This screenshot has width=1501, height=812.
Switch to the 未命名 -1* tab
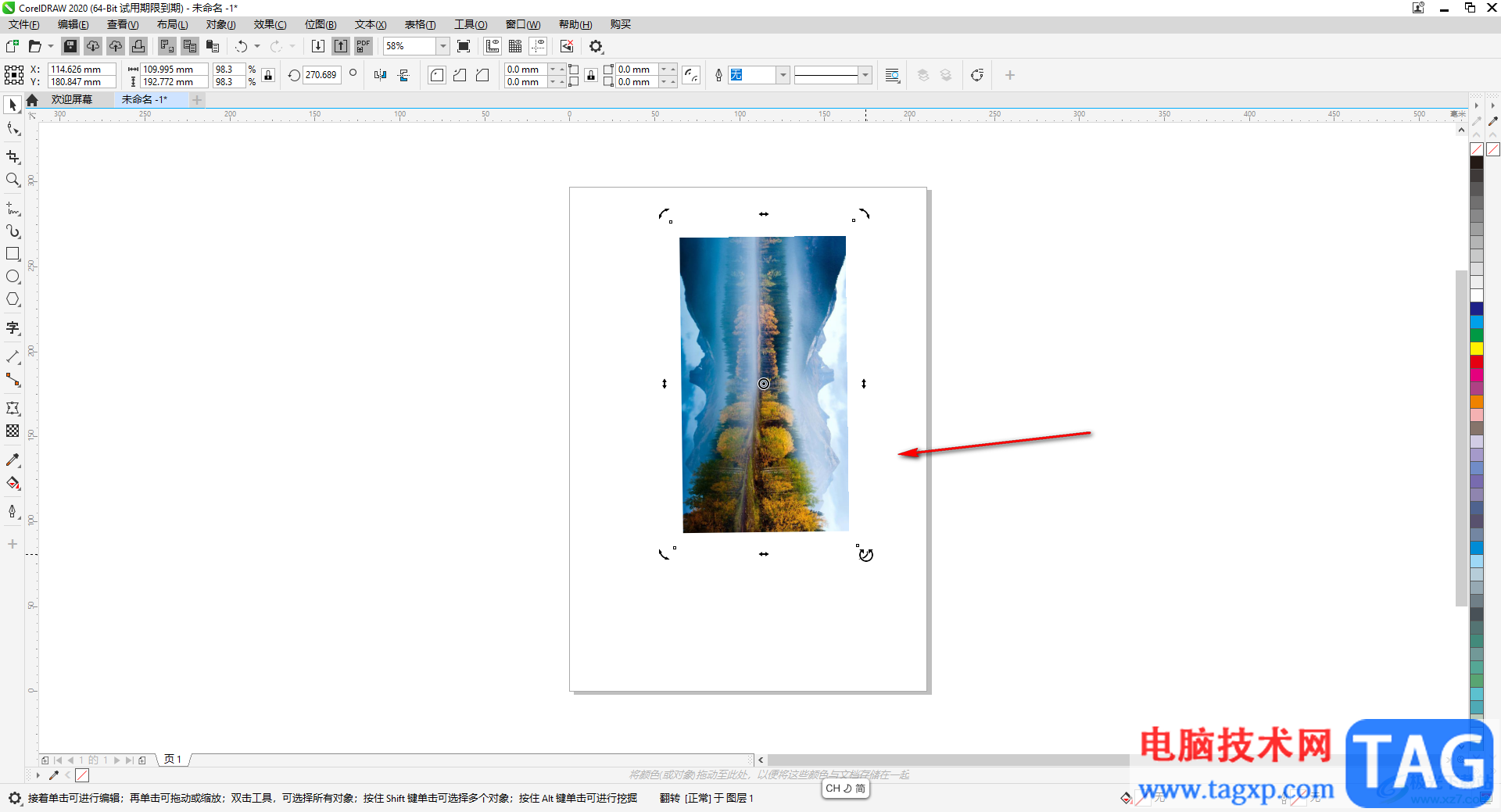(x=145, y=99)
